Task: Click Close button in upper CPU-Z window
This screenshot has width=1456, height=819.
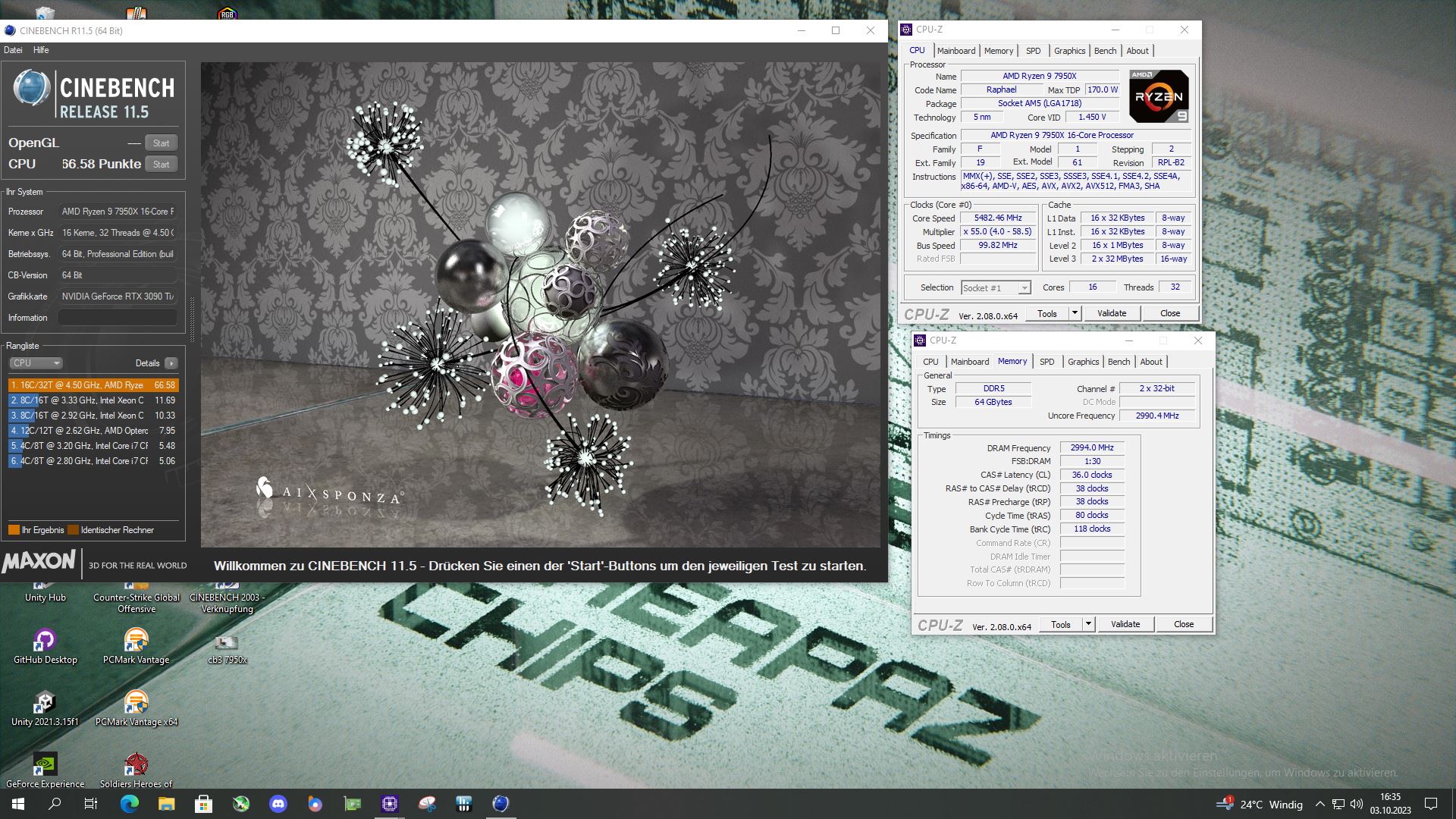Action: tap(1170, 313)
